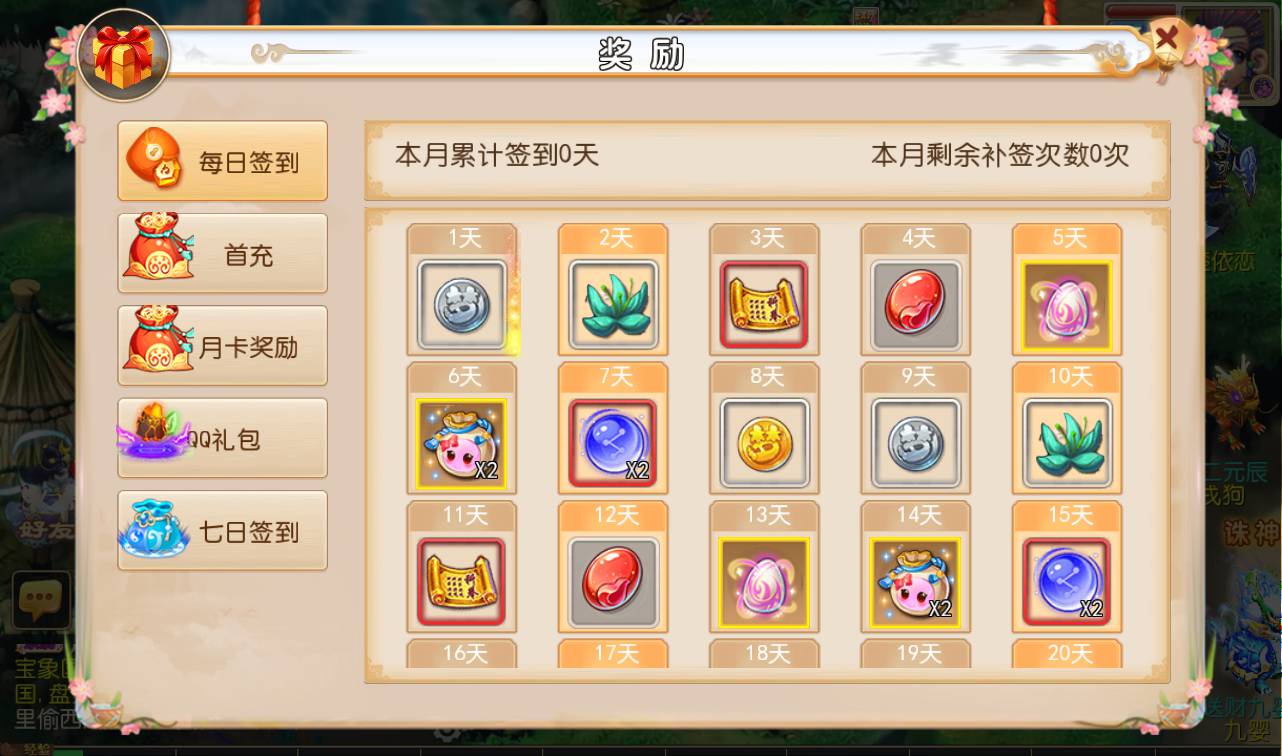Select the day 6 pink pig bag reward
This screenshot has width=1282, height=756.
tap(462, 444)
